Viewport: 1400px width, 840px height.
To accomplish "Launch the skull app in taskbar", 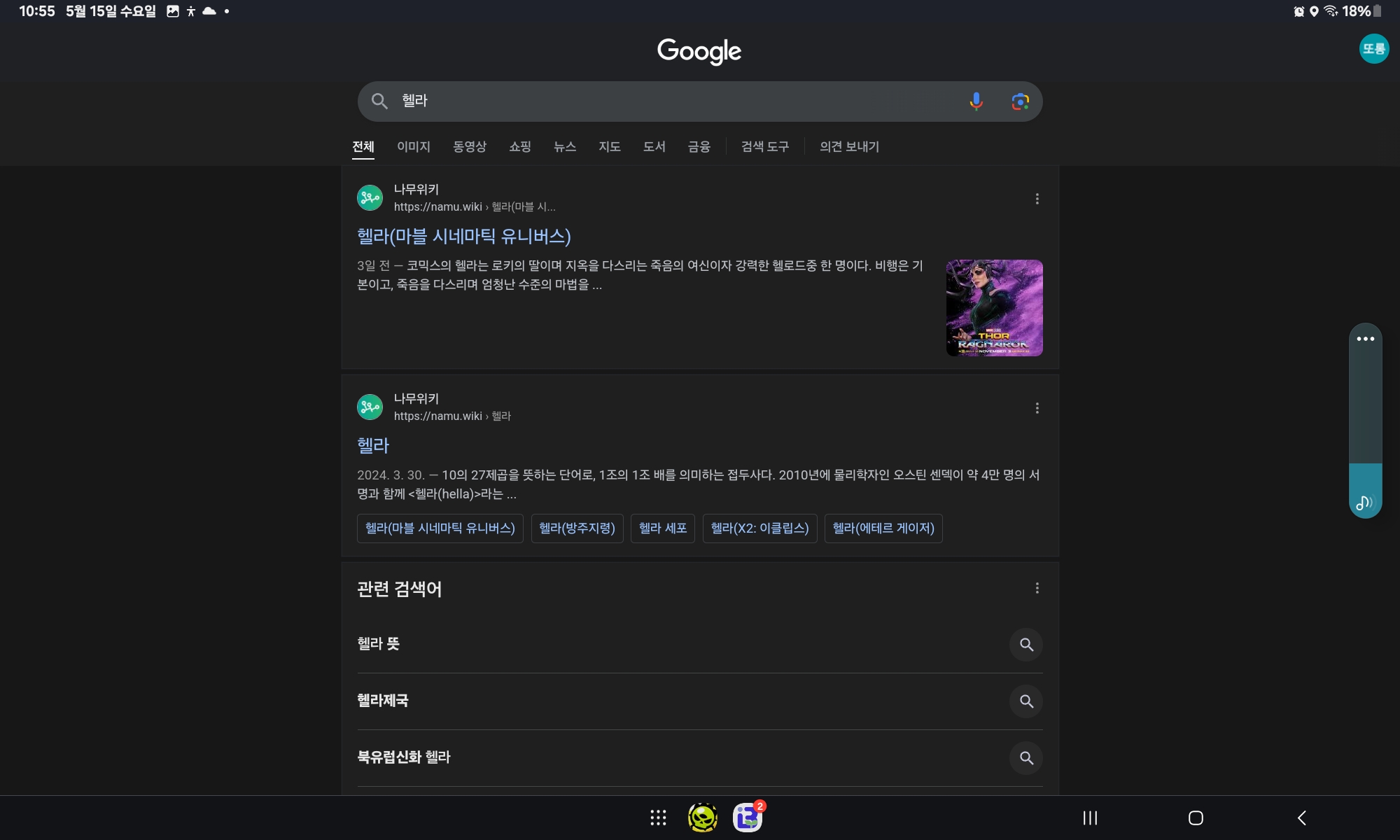I will tap(702, 818).
